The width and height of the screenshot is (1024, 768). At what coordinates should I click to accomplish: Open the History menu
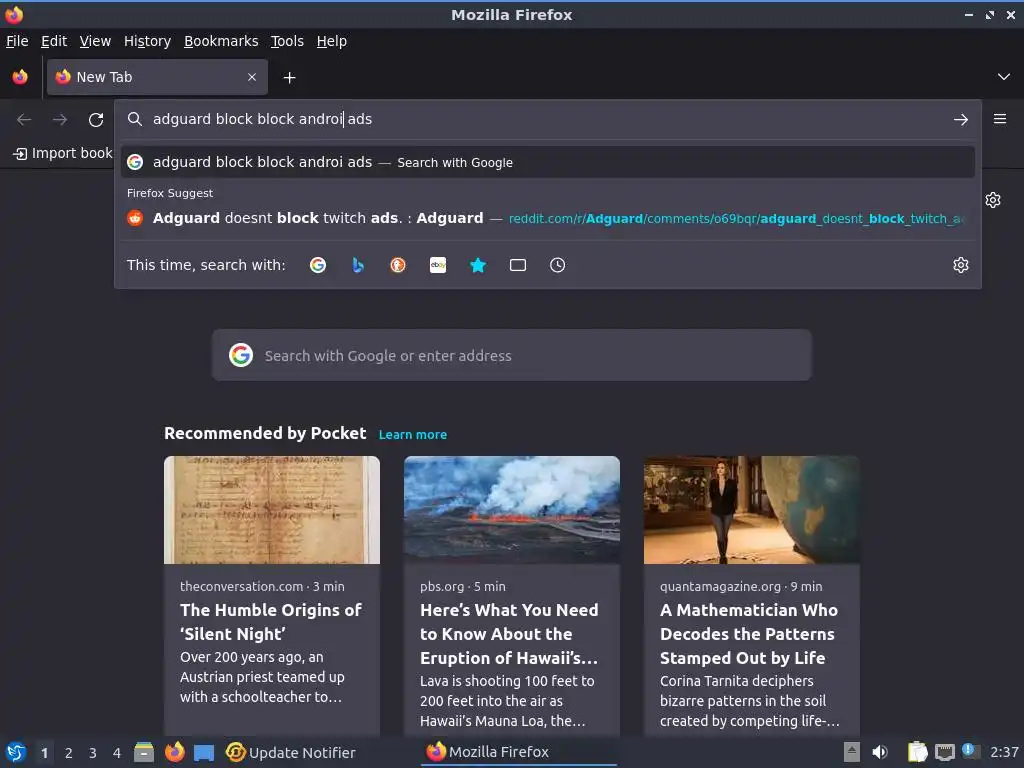[147, 41]
